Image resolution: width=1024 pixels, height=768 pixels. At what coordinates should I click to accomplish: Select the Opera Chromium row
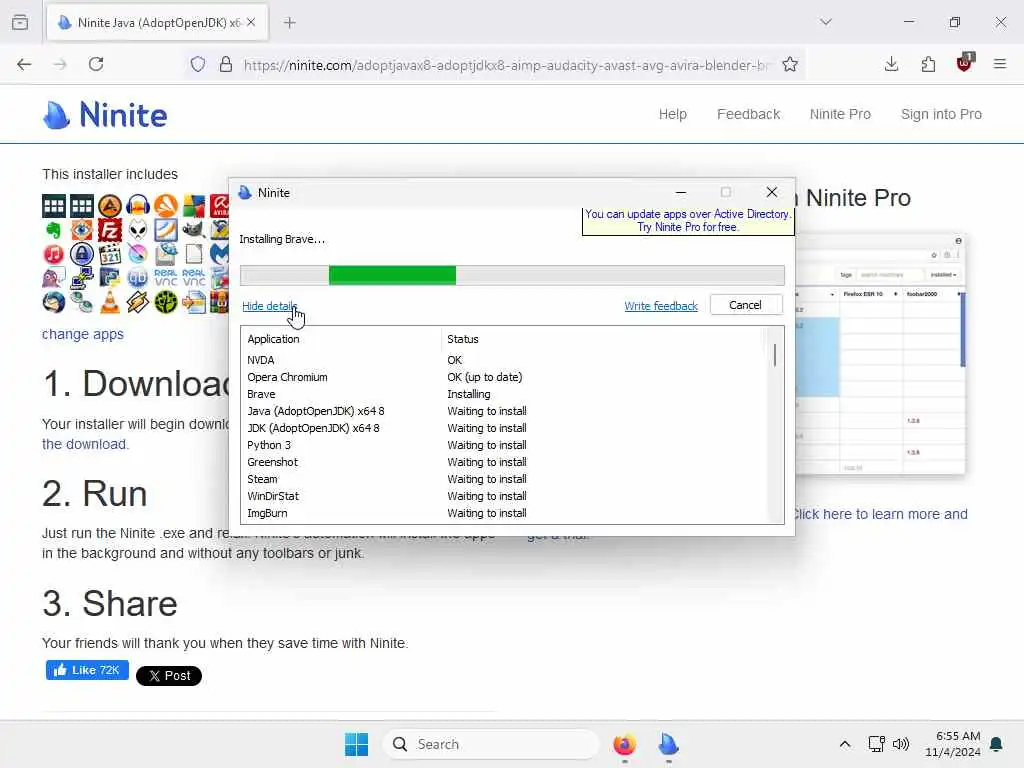(503, 377)
